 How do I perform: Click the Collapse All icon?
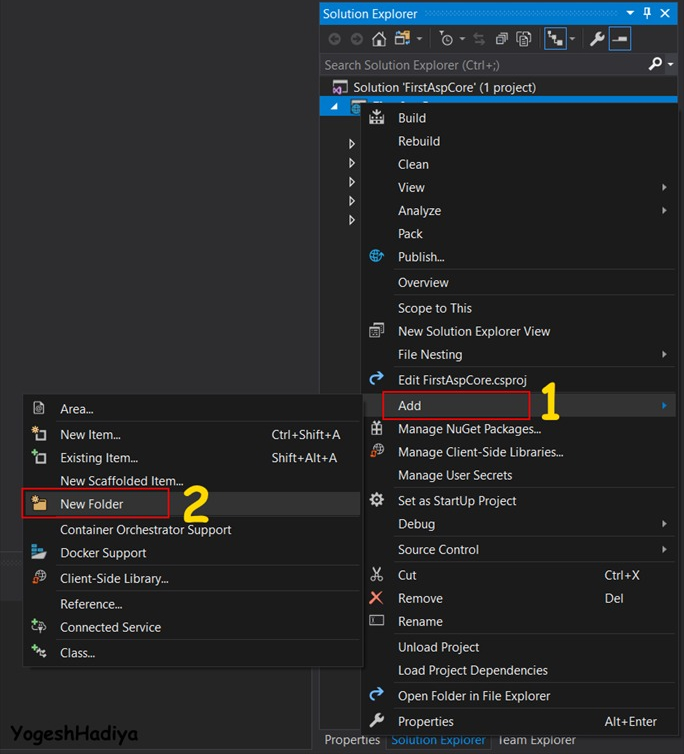click(502, 39)
